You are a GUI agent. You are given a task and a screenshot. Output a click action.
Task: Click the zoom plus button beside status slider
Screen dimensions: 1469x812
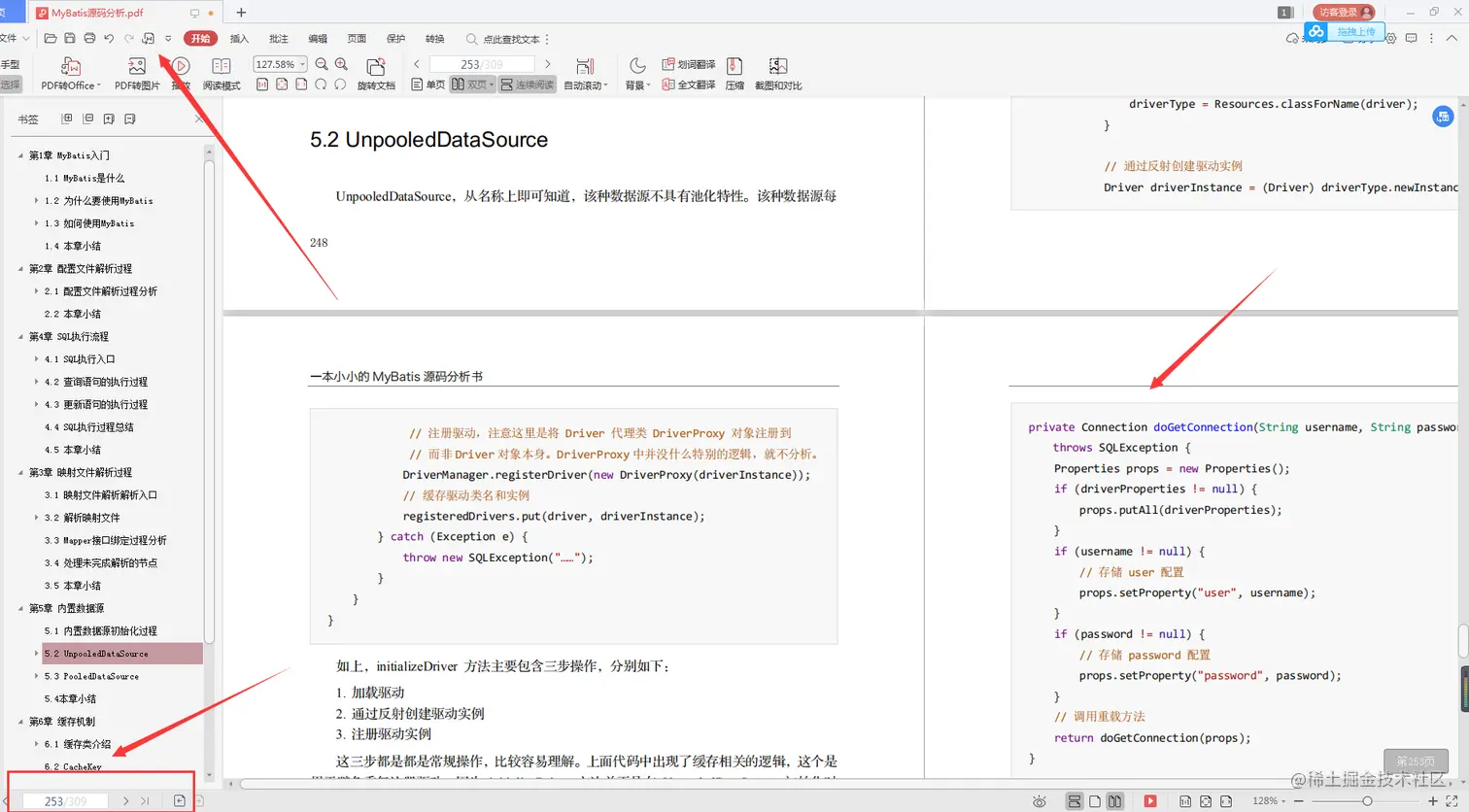pos(1432,801)
